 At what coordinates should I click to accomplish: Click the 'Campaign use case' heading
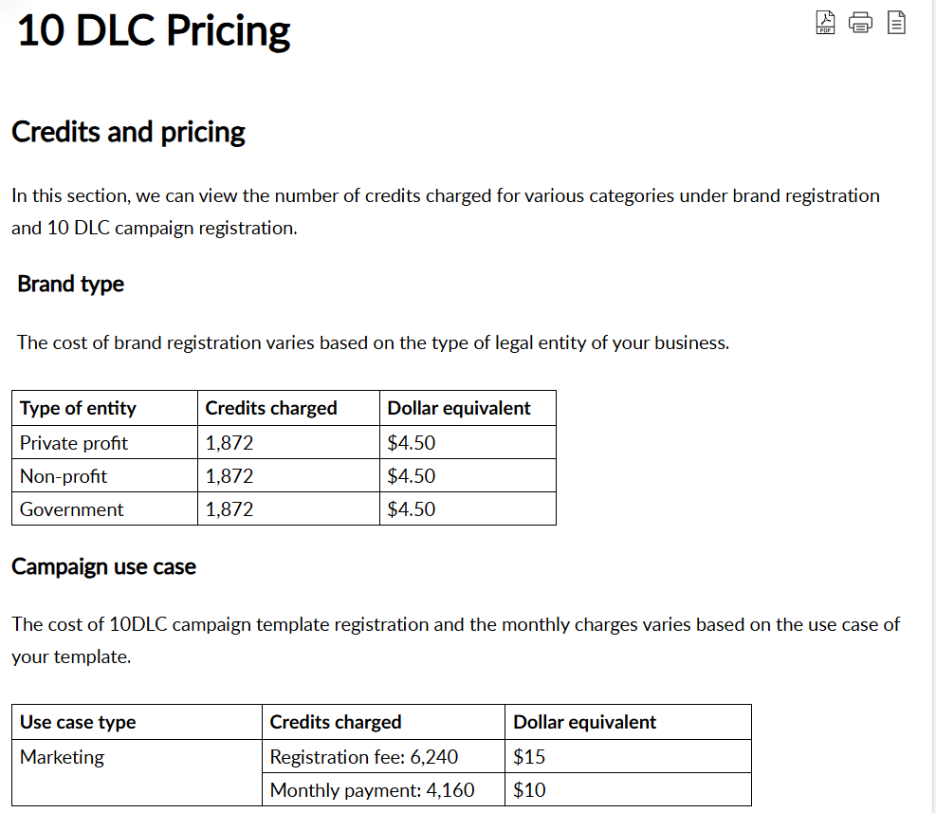click(x=104, y=566)
